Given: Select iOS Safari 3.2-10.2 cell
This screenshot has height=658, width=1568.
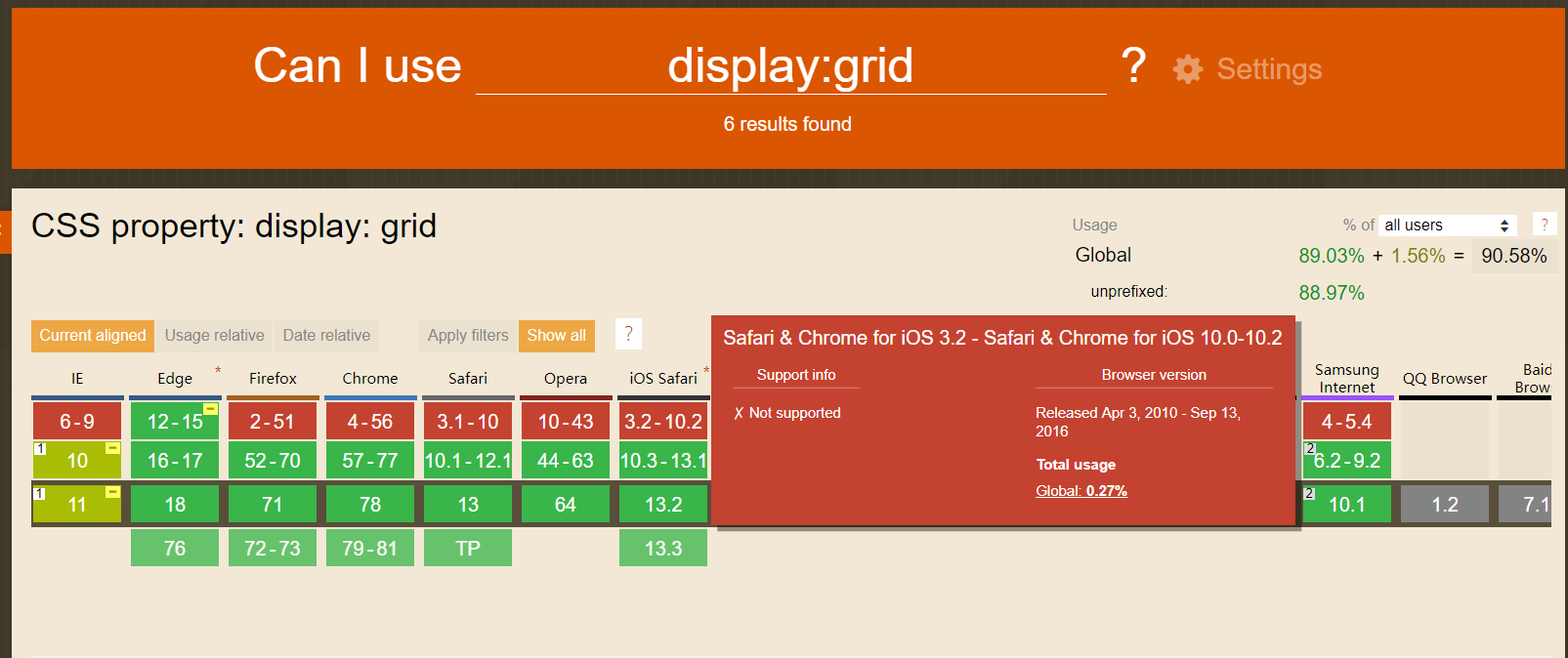Looking at the screenshot, I should (663, 422).
